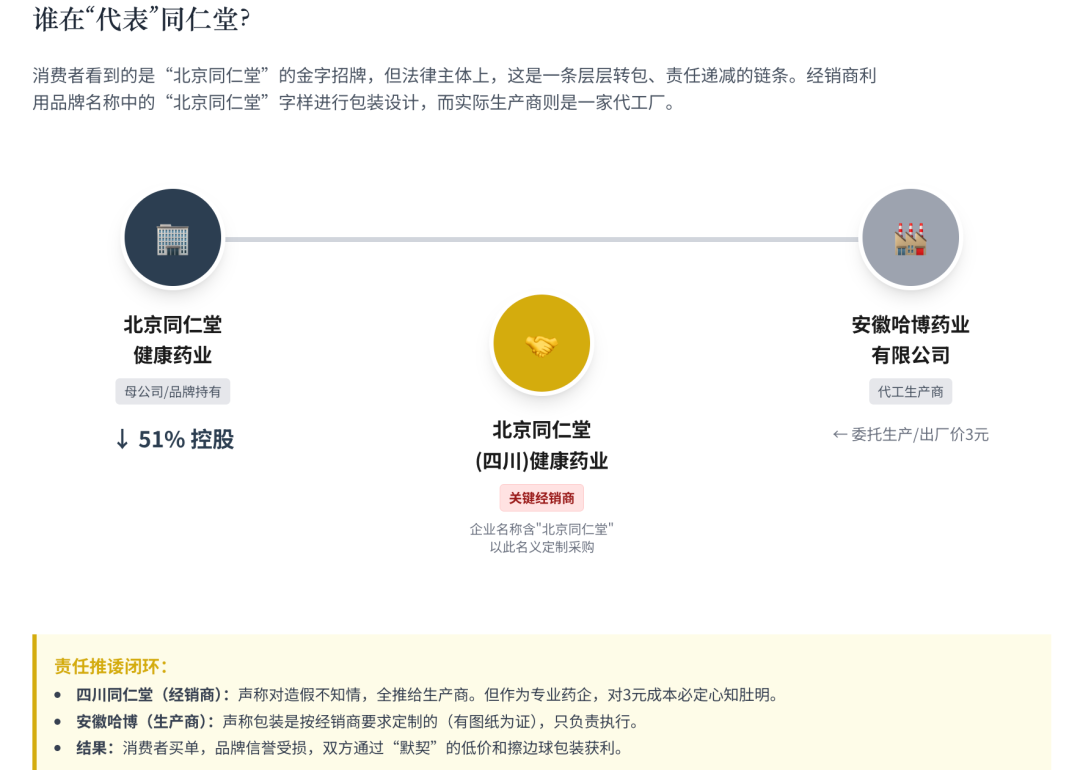The width and height of the screenshot is (1080, 770).
Task: Select the red 关键经销商 tag
Action: [541, 497]
